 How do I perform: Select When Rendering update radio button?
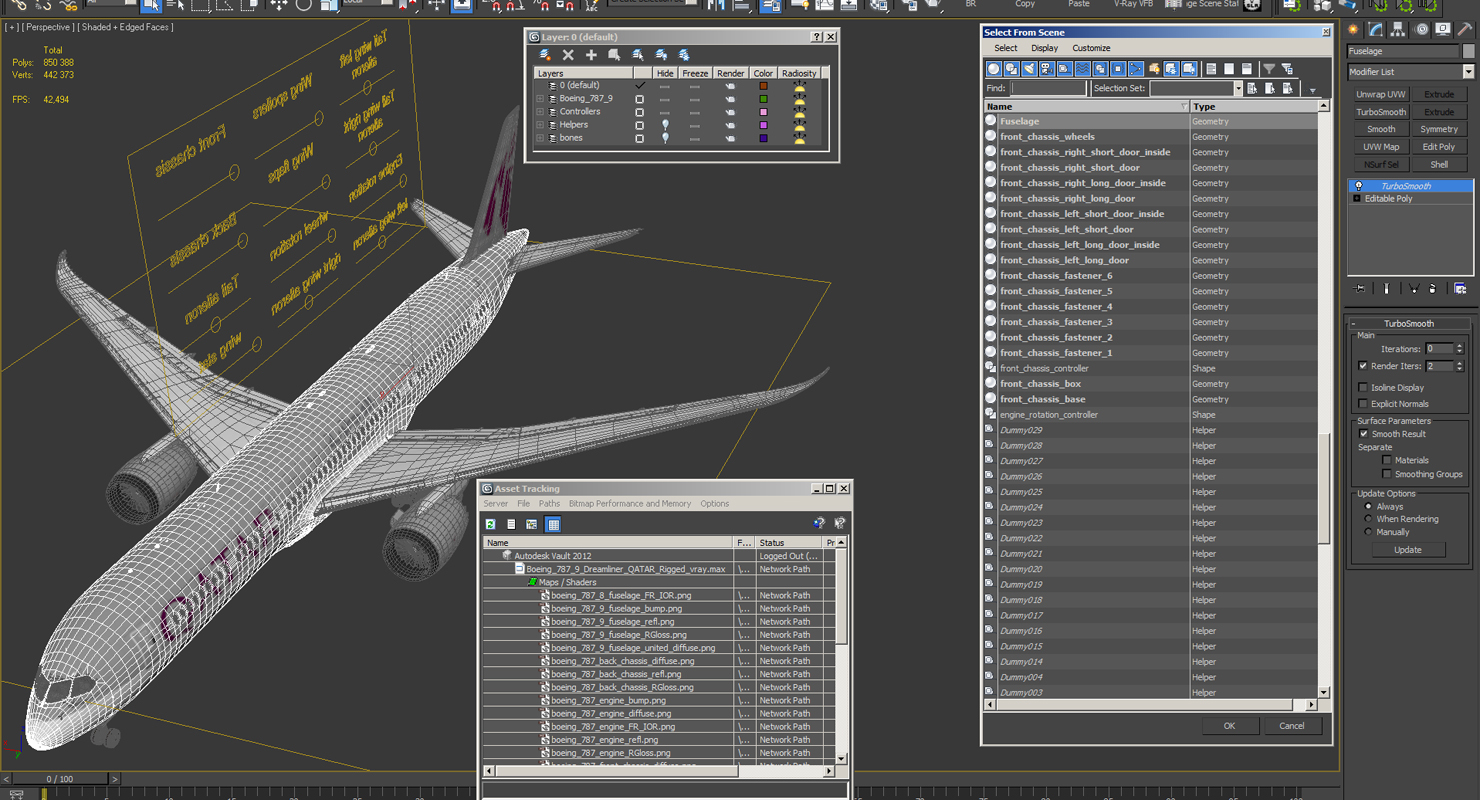pyautogui.click(x=1368, y=519)
